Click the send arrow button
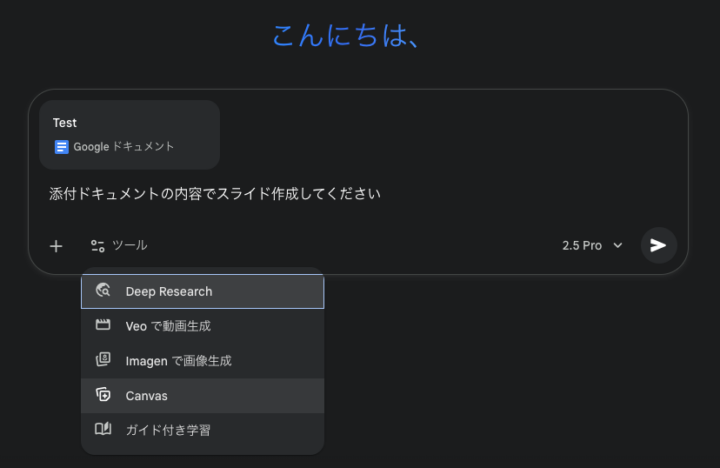Image resolution: width=720 pixels, height=468 pixels. [x=658, y=245]
